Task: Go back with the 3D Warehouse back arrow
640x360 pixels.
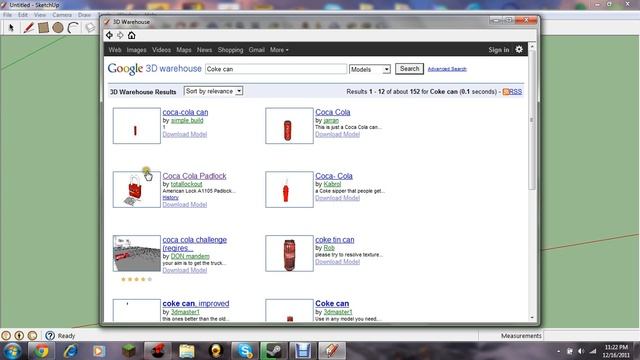Action: point(109,36)
